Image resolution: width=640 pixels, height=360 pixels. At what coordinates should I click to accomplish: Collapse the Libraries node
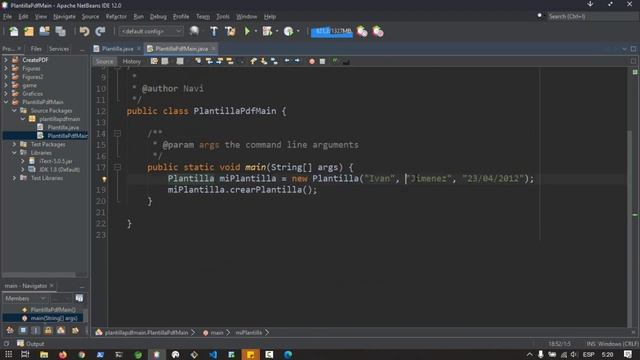point(14,153)
